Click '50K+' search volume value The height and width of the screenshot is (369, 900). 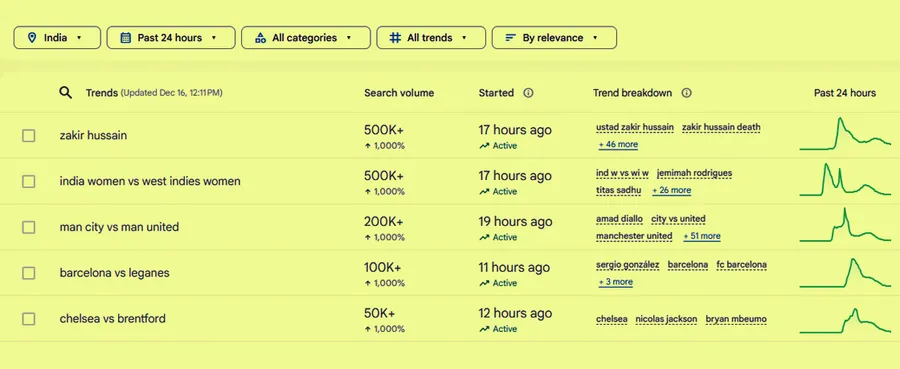(x=379, y=313)
